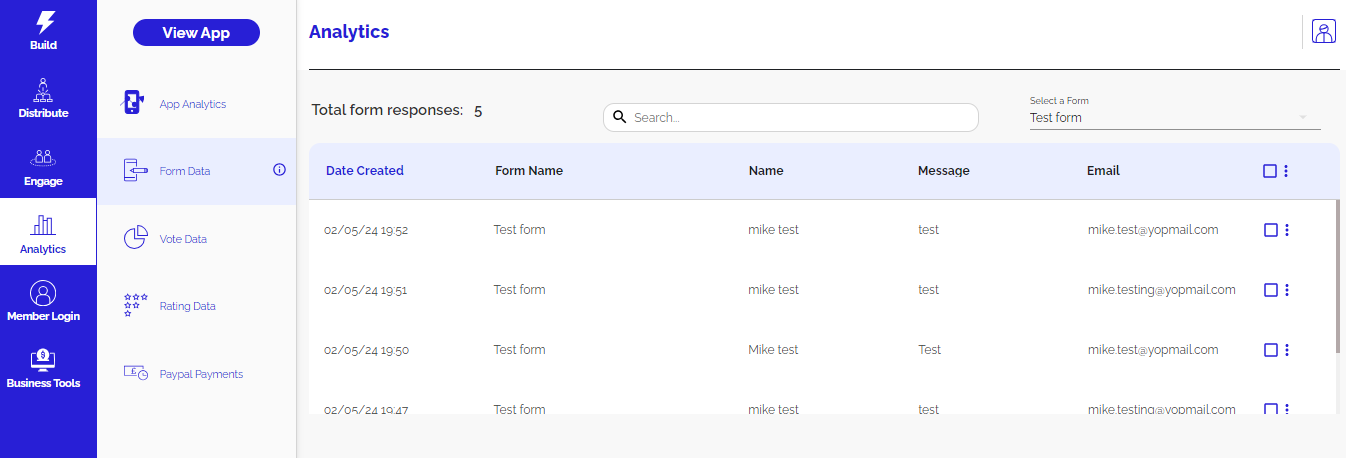Open the Select a Form dropdown

tap(1174, 117)
